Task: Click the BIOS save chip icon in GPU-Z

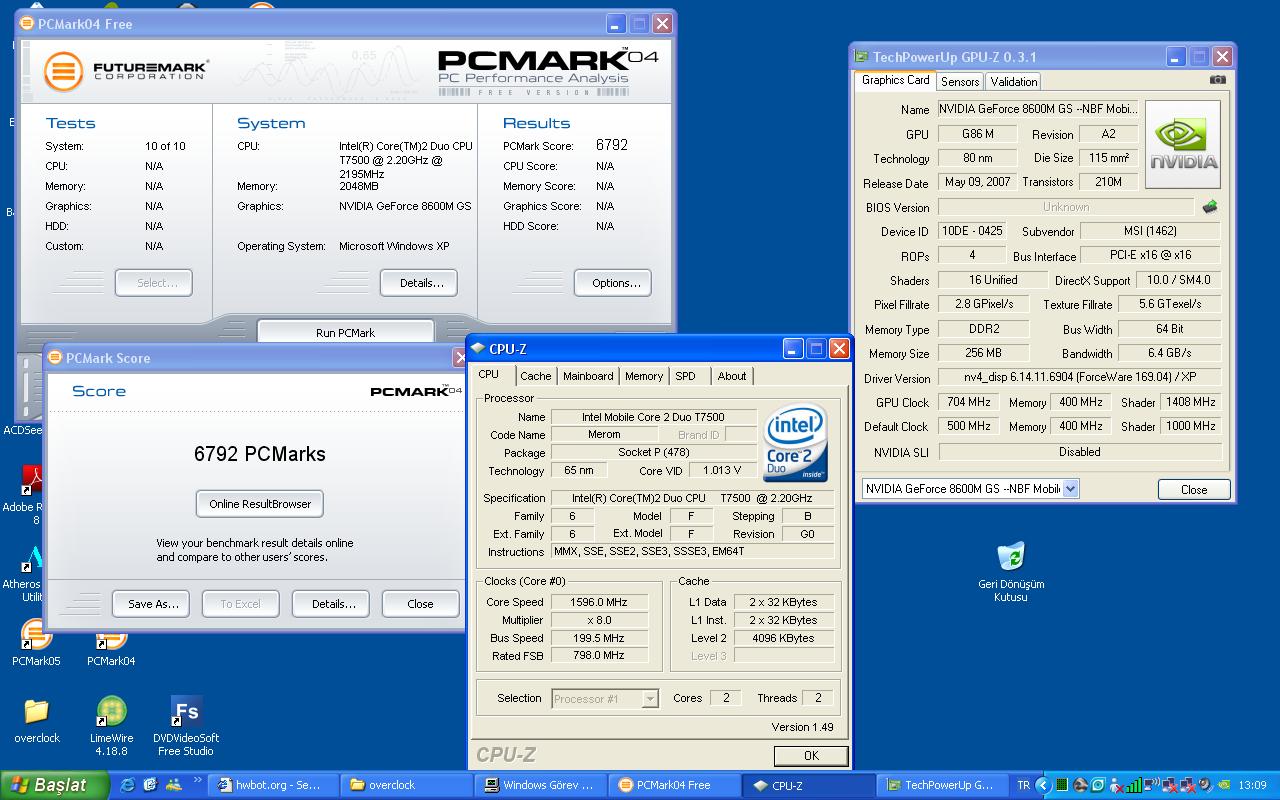Action: click(1210, 207)
